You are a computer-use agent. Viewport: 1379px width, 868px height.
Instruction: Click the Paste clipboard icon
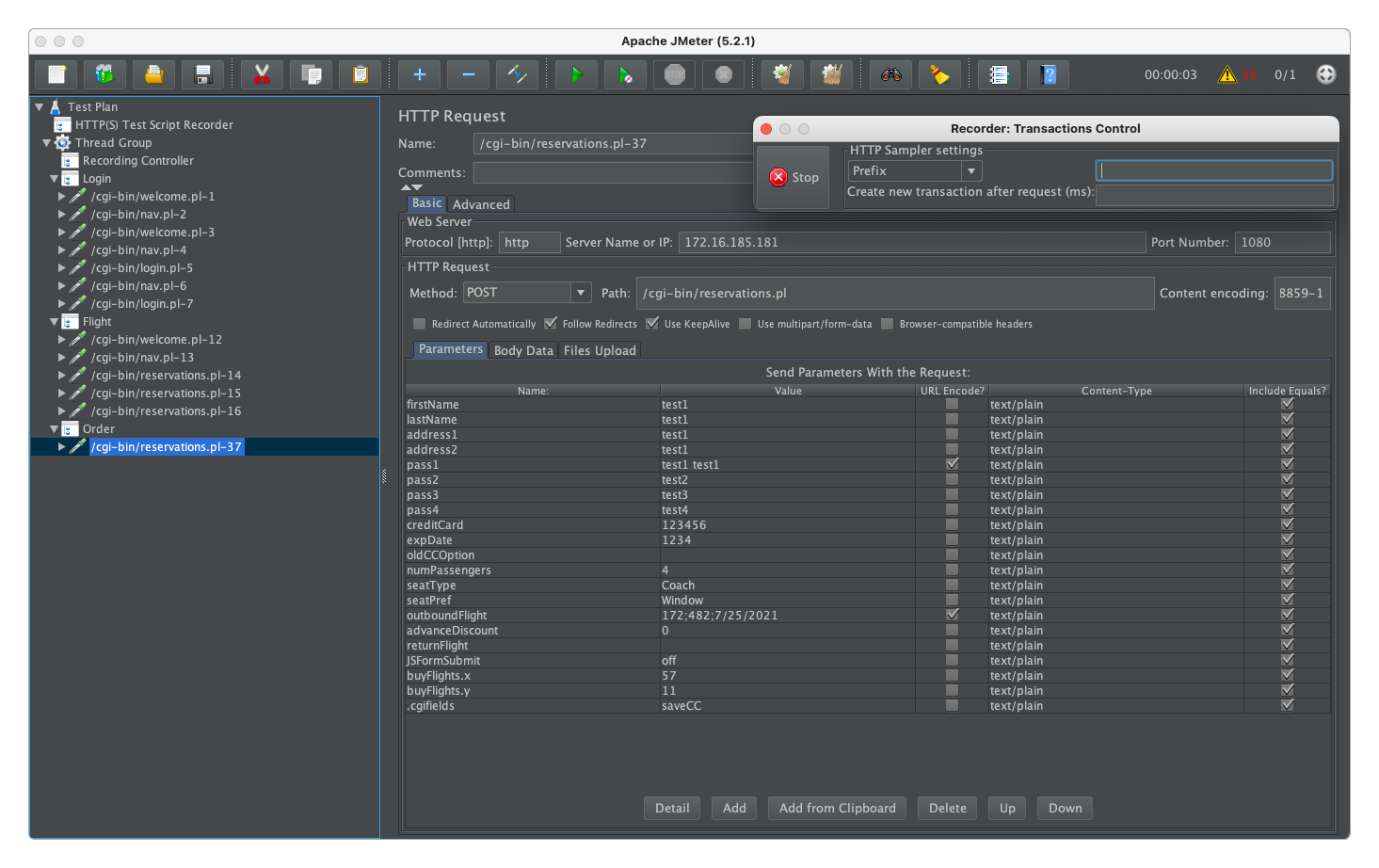pos(361,74)
